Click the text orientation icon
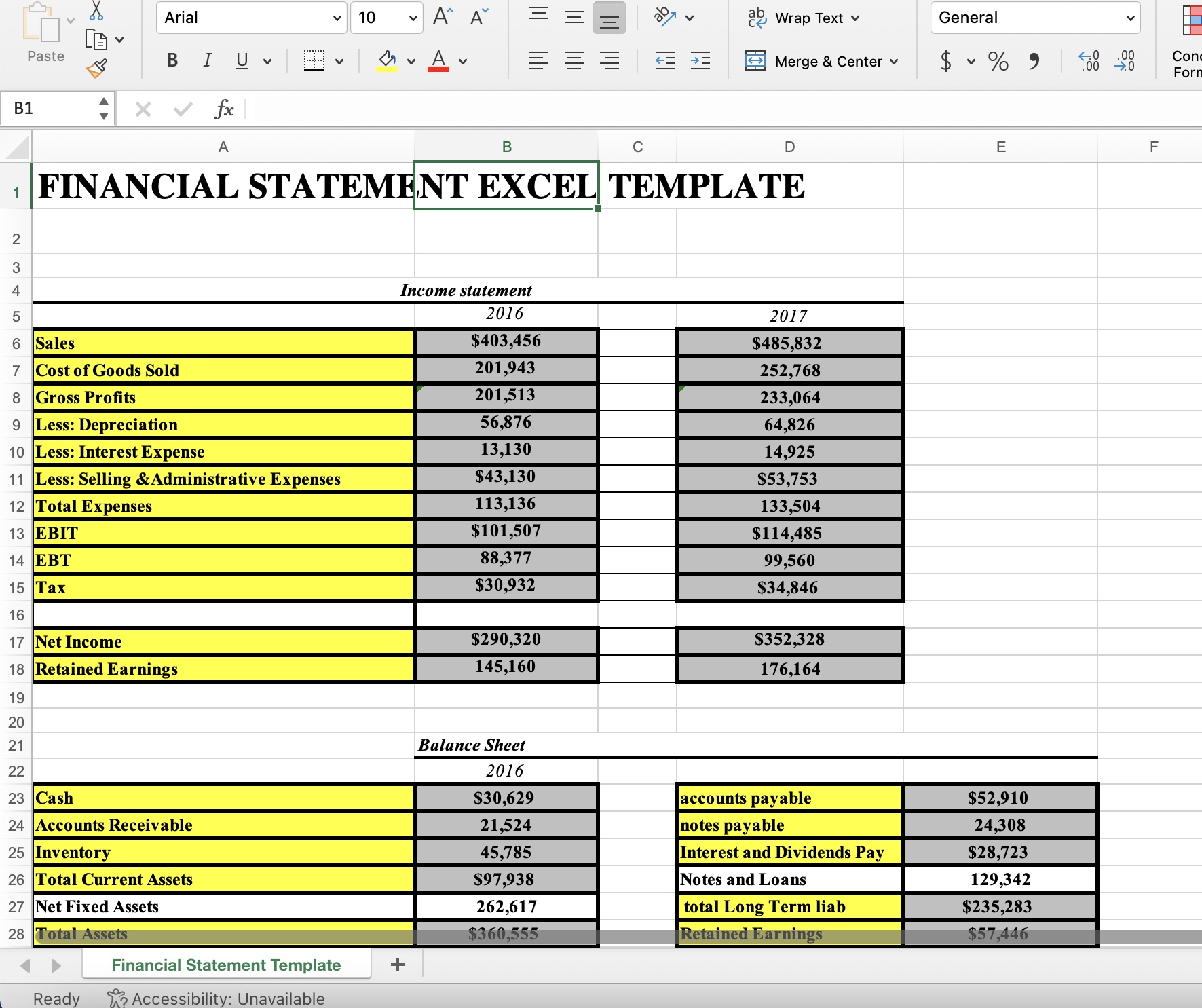Image resolution: width=1202 pixels, height=1008 pixels. click(x=665, y=17)
